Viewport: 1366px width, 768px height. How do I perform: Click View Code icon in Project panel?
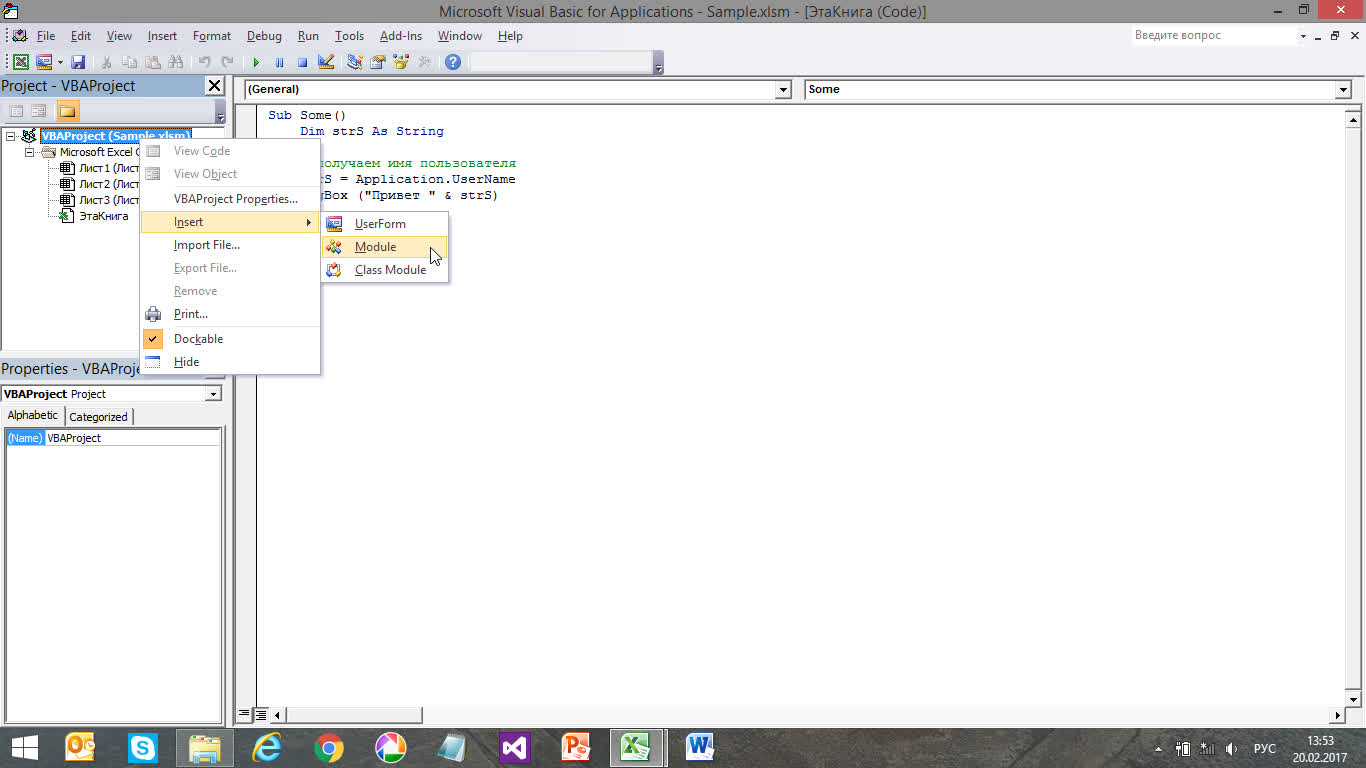pos(16,111)
